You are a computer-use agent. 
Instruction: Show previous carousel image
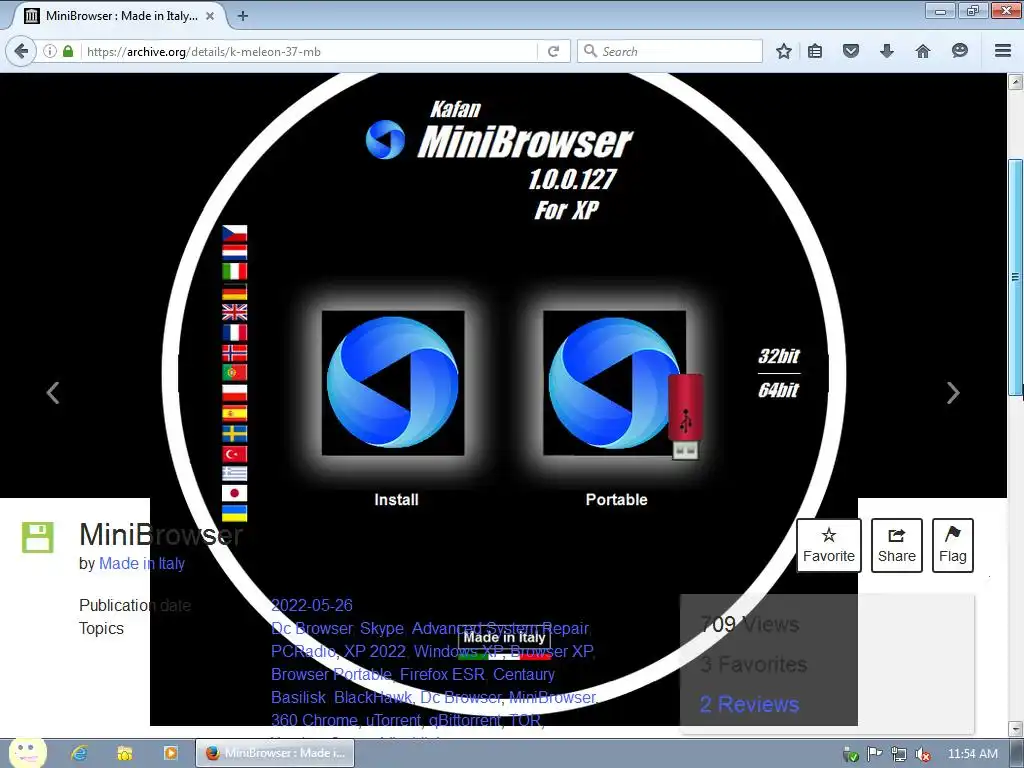pyautogui.click(x=53, y=392)
